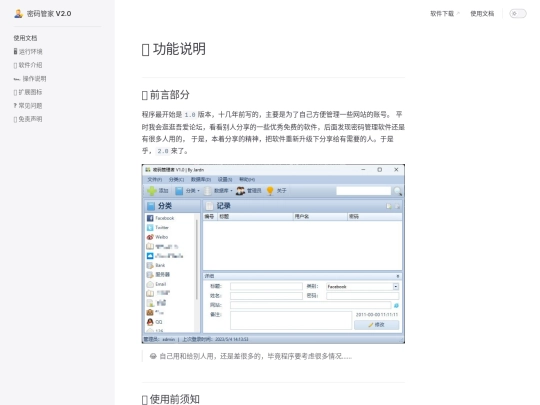Select Email in the category list
The image size is (540, 405).
(156, 284)
